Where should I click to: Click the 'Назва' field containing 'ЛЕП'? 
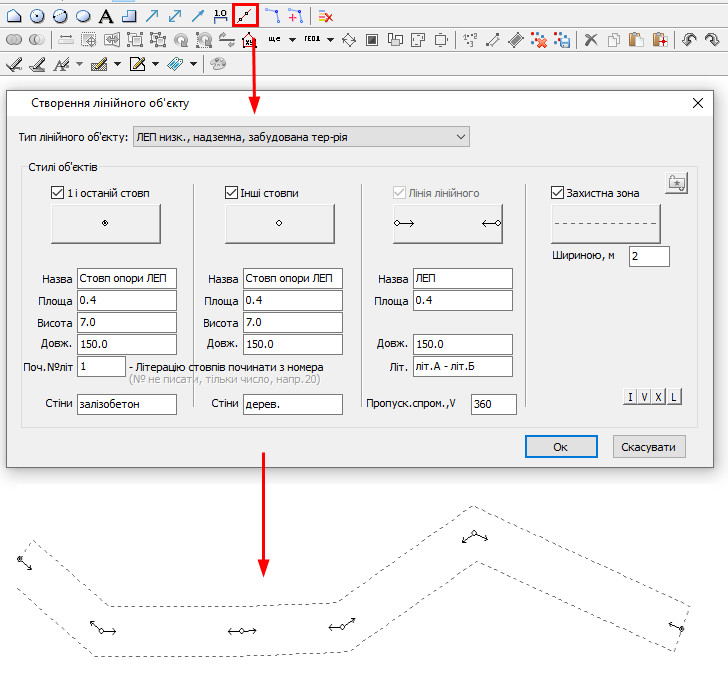point(463,278)
